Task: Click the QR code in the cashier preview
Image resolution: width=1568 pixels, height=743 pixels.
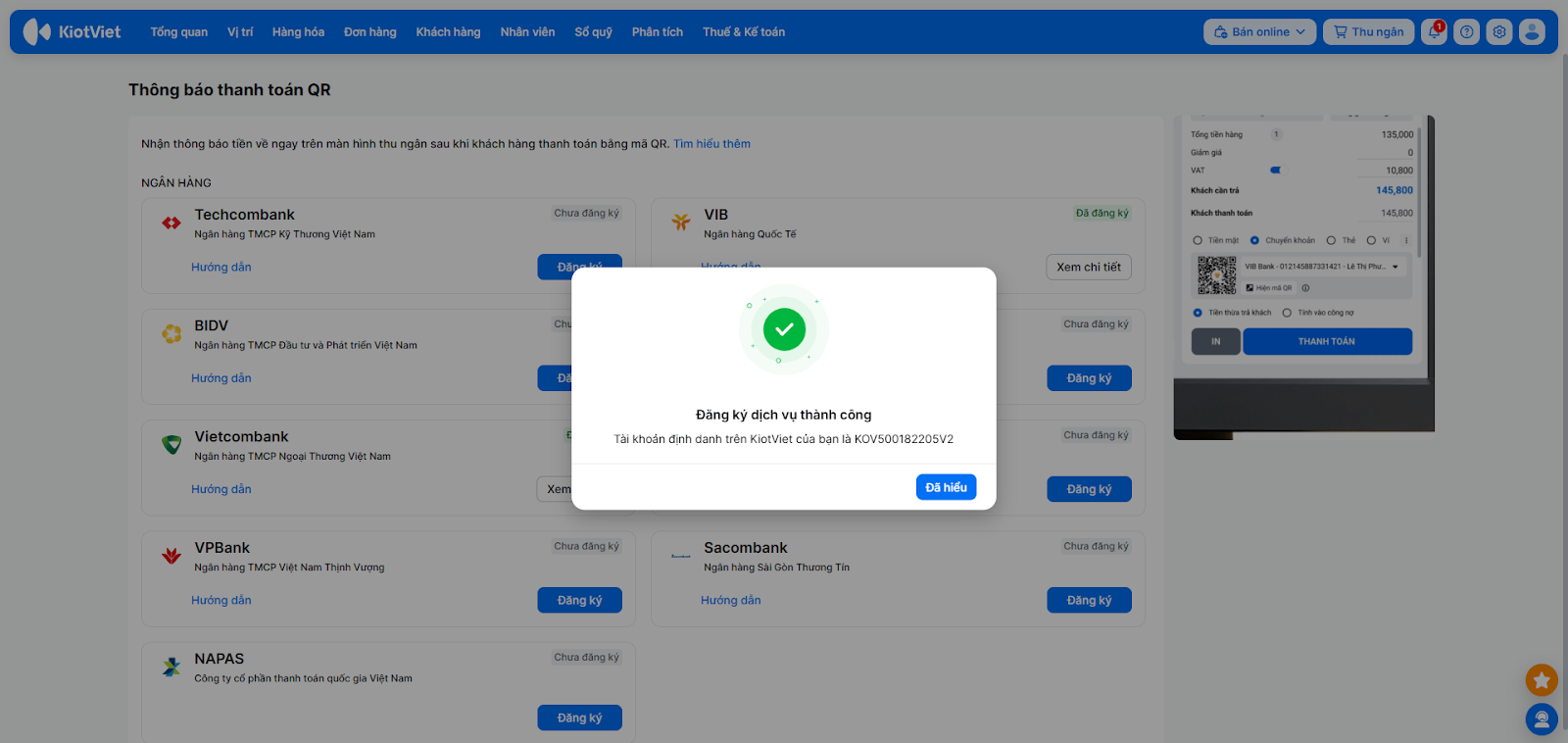Action: pyautogui.click(x=1216, y=276)
